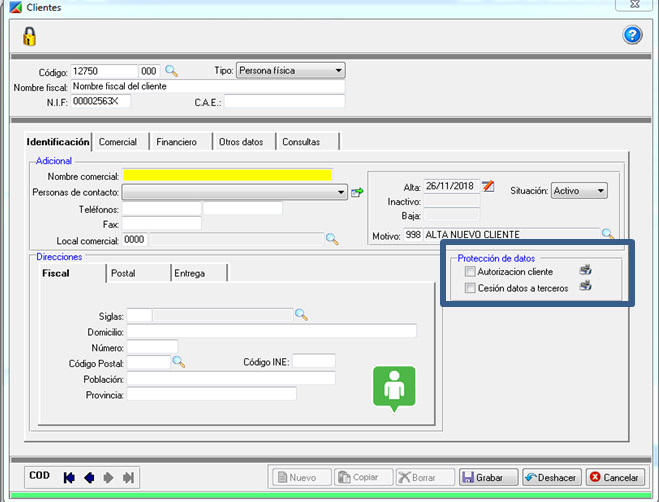
Task: Click the padlock icon in toolbar
Action: tap(29, 36)
